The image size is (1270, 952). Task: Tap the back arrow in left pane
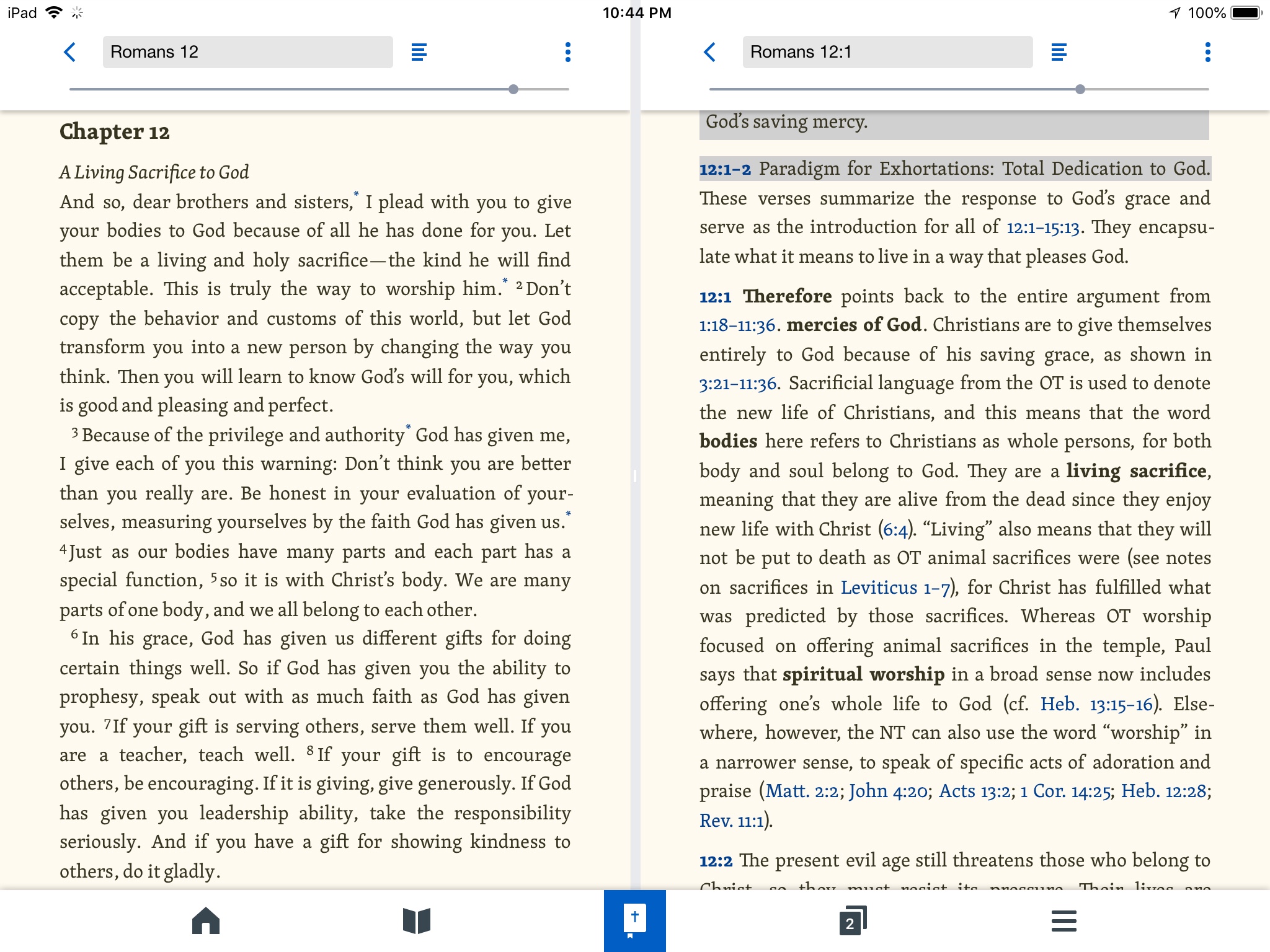(x=70, y=52)
